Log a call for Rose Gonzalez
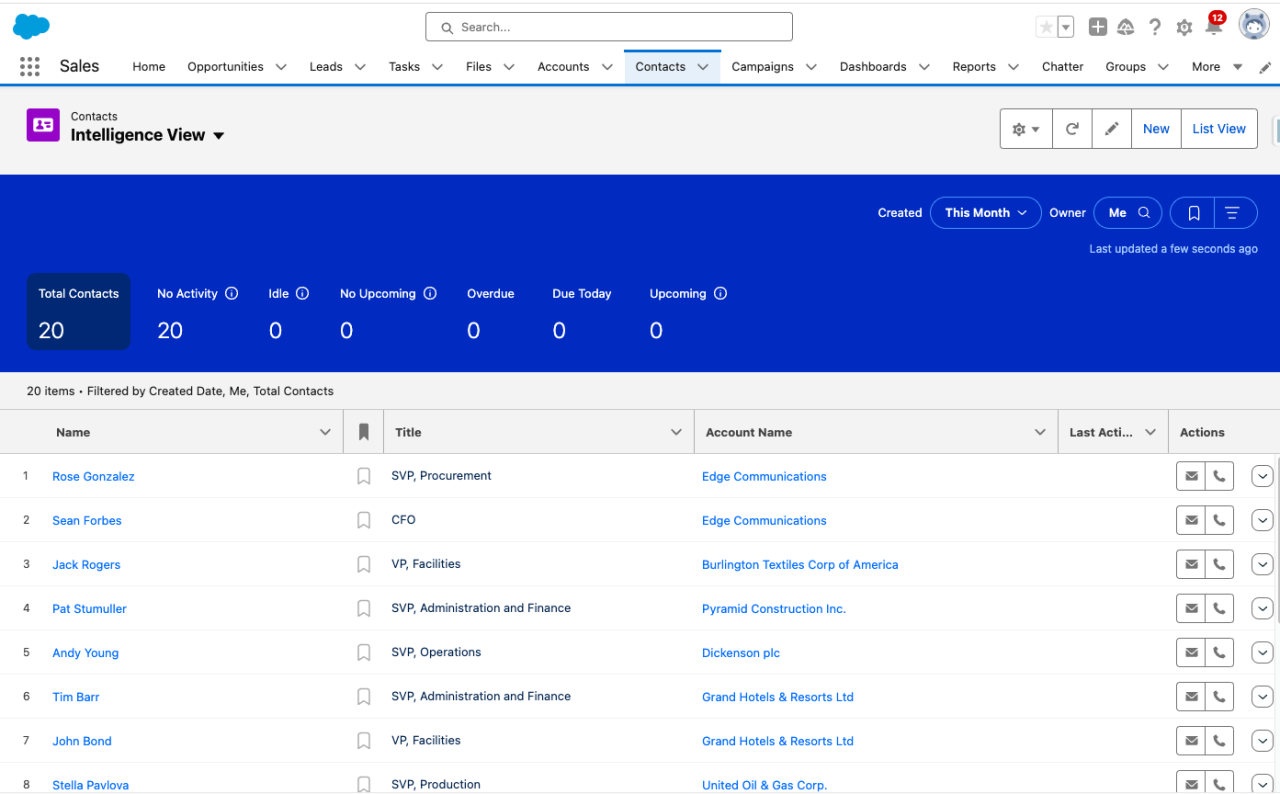Viewport: 1280px width, 794px height. pyautogui.click(x=1219, y=477)
